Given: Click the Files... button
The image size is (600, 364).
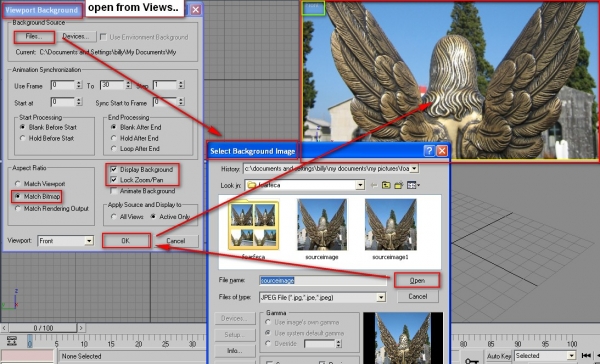Looking at the screenshot, I should (34, 37).
